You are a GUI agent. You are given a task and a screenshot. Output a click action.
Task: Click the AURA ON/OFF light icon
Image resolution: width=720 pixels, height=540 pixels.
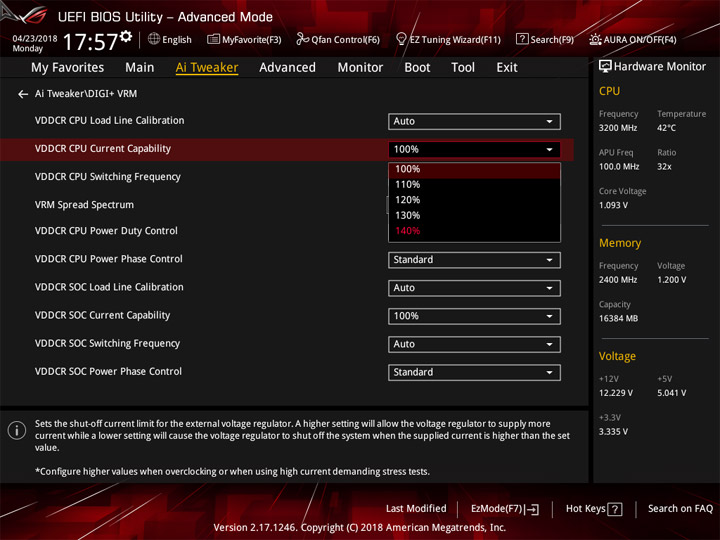pos(595,39)
